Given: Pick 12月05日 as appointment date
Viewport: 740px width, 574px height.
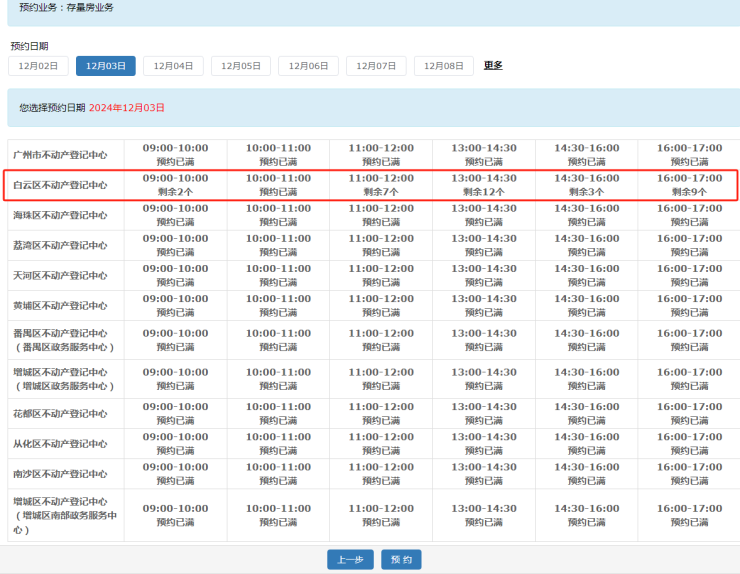Looking at the screenshot, I should 241,66.
